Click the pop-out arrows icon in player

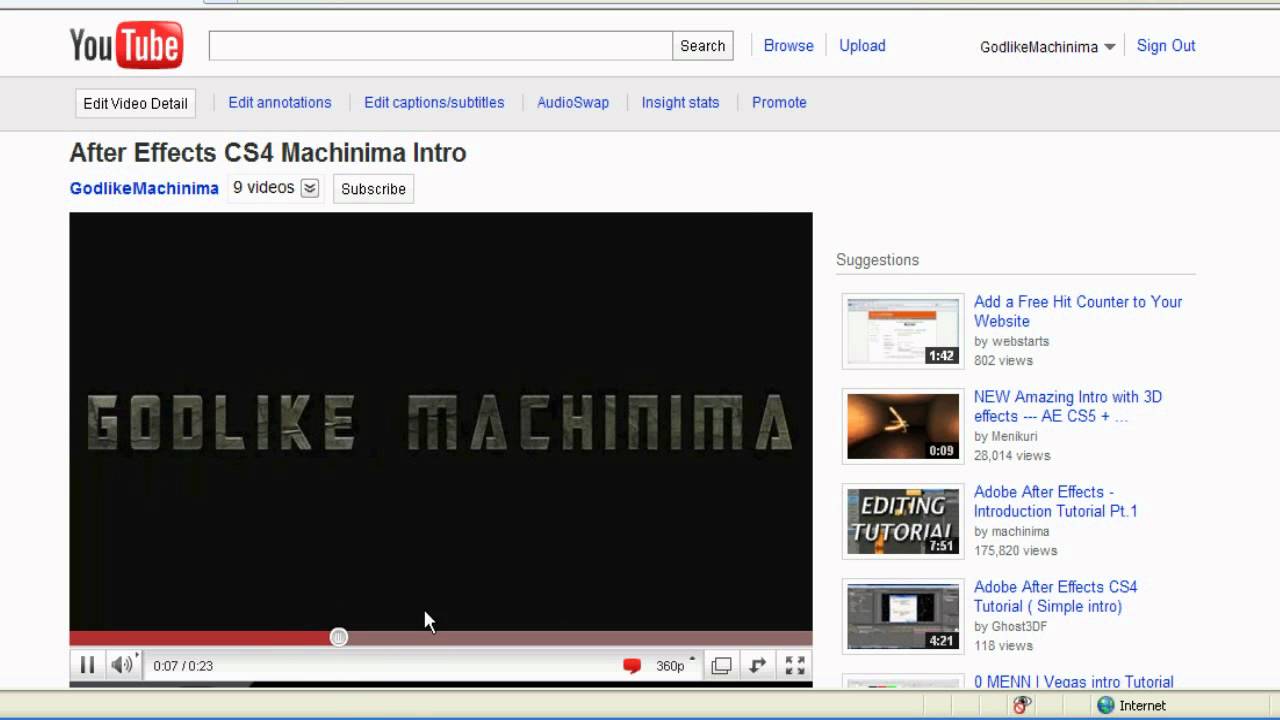tap(758, 666)
